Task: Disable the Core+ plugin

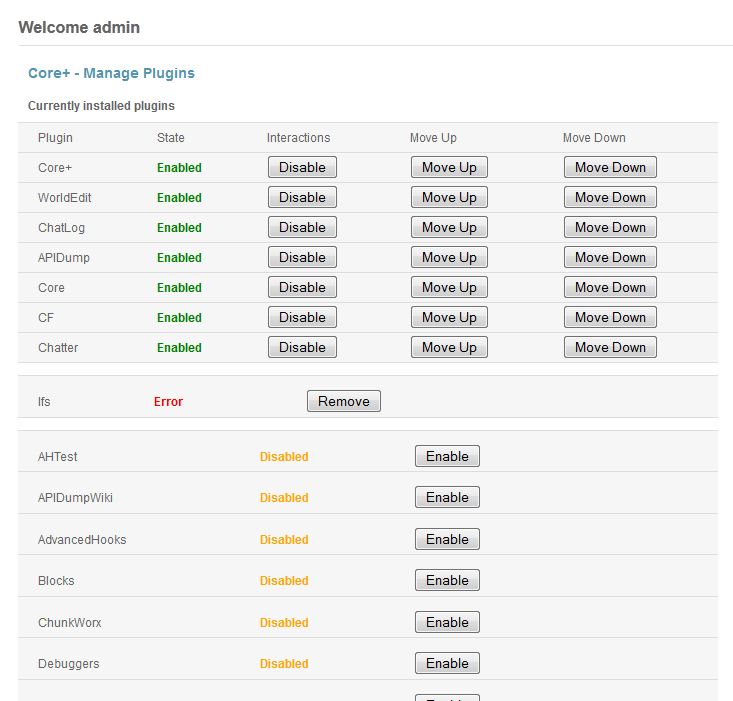Action: 302,167
